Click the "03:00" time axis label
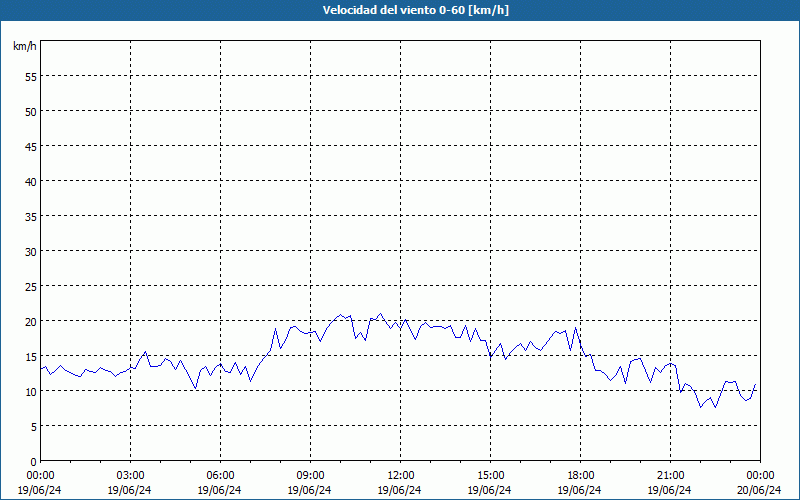The image size is (800, 500). click(130, 476)
